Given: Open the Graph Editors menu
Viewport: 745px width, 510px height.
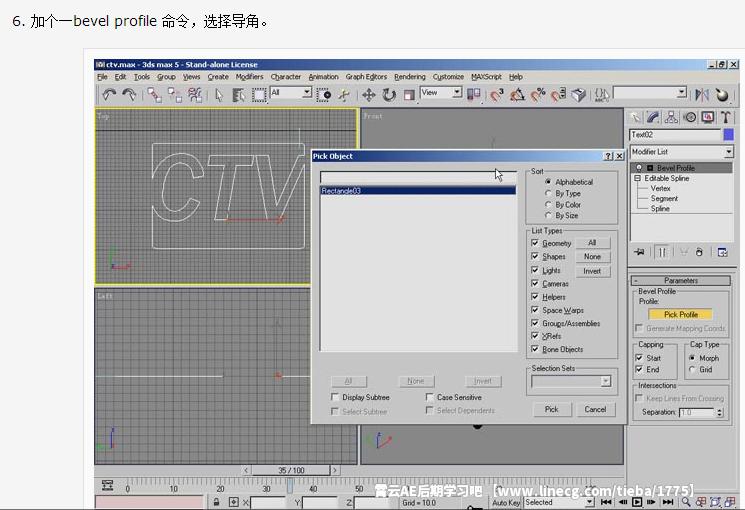Looking at the screenshot, I should click(366, 77).
